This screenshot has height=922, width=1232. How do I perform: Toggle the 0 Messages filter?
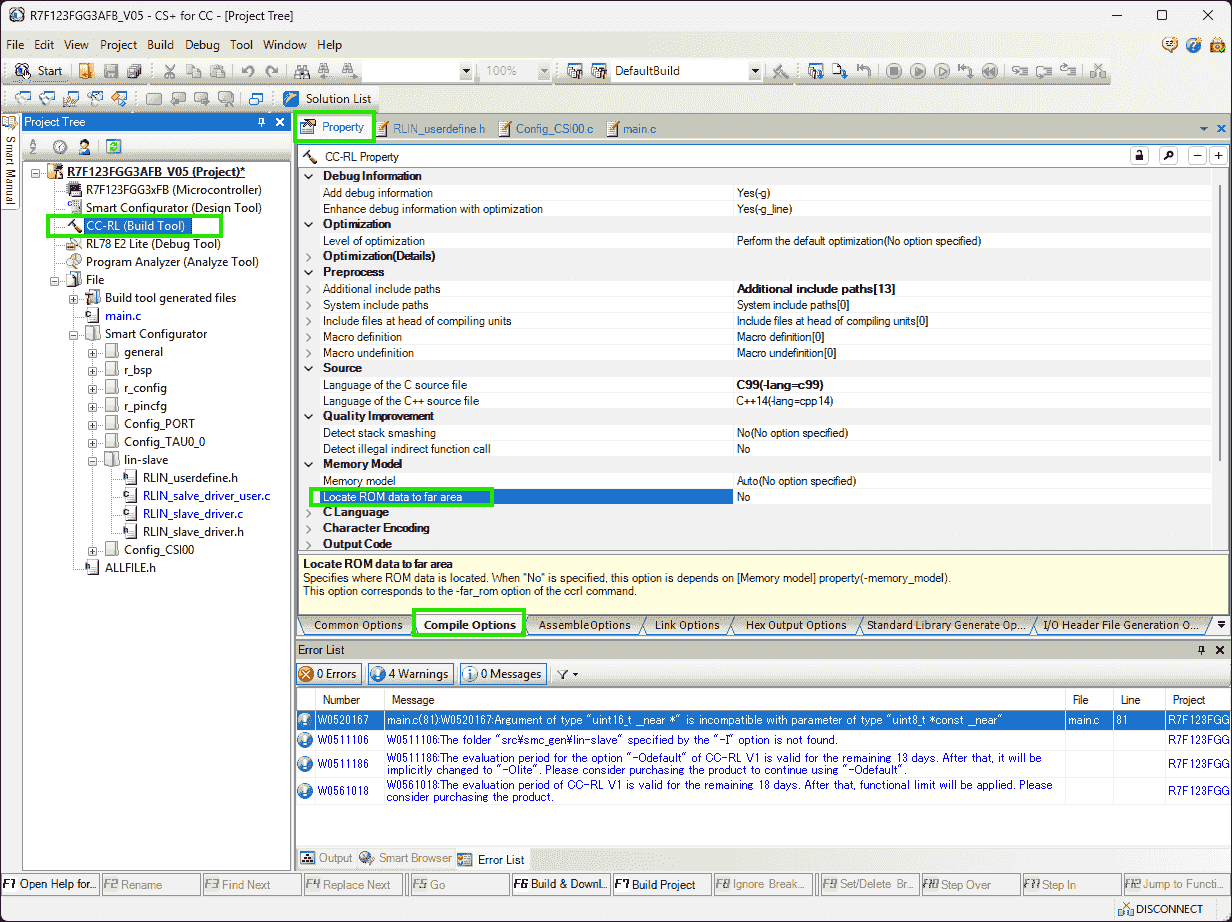click(505, 674)
